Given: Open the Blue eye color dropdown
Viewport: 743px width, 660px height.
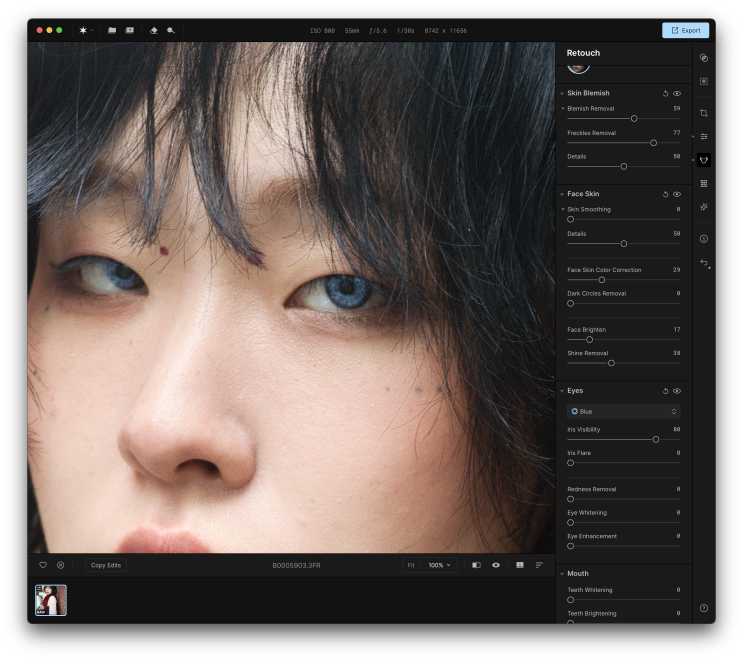Looking at the screenshot, I should coord(623,411).
